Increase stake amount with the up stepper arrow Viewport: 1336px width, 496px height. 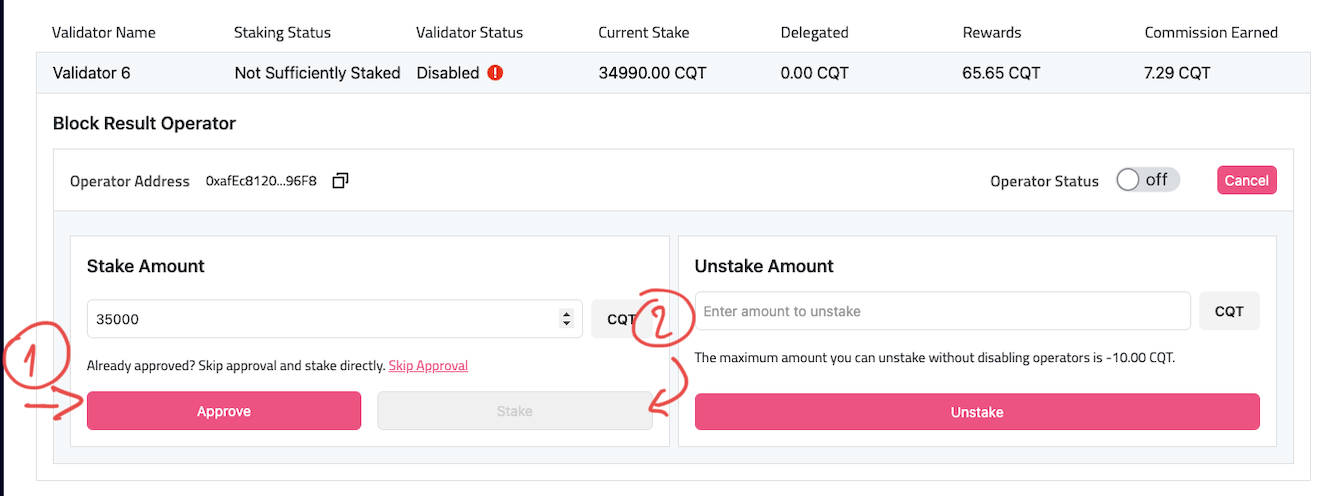(566, 315)
